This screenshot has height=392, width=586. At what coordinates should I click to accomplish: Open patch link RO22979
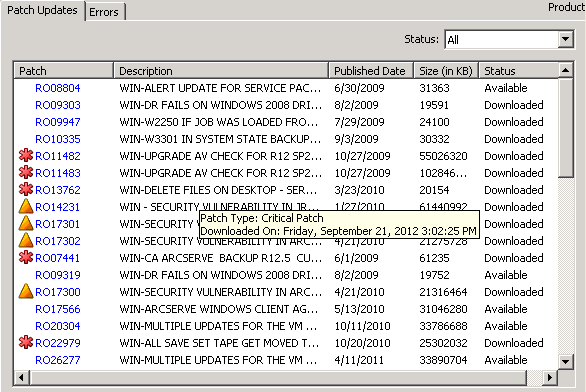click(58, 343)
